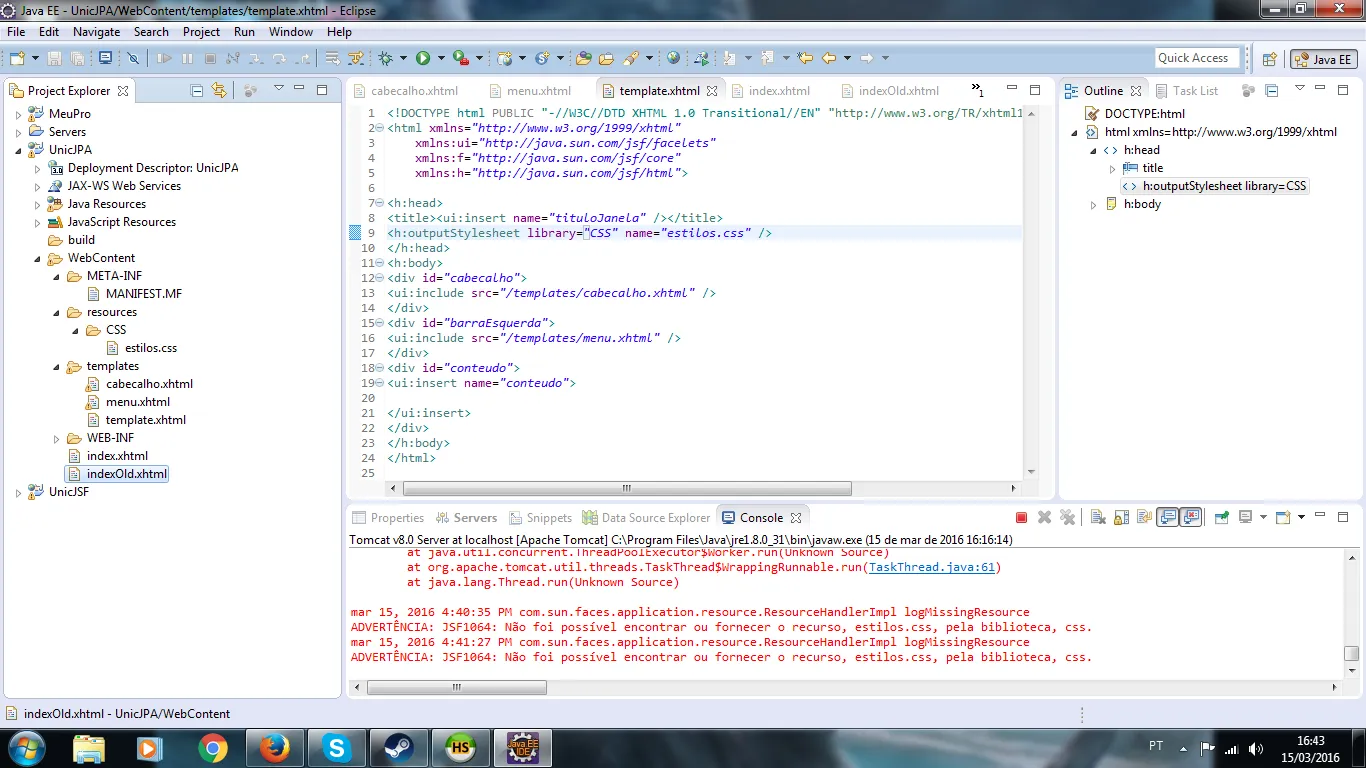This screenshot has height=768, width=1366.
Task: Toggle Scroll Lock in Console toolbar
Action: [1121, 518]
